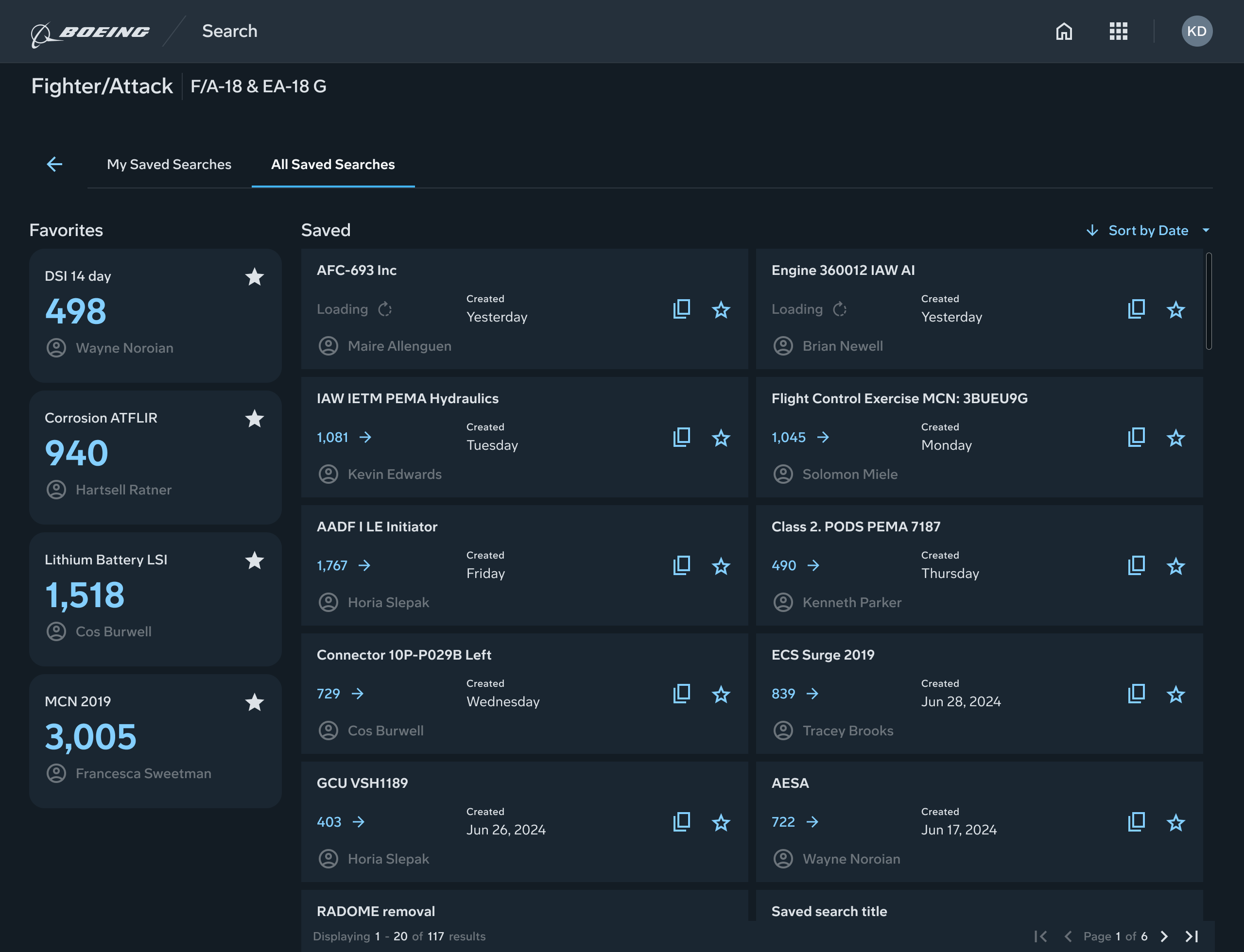Open the KD user avatar menu

click(x=1196, y=31)
